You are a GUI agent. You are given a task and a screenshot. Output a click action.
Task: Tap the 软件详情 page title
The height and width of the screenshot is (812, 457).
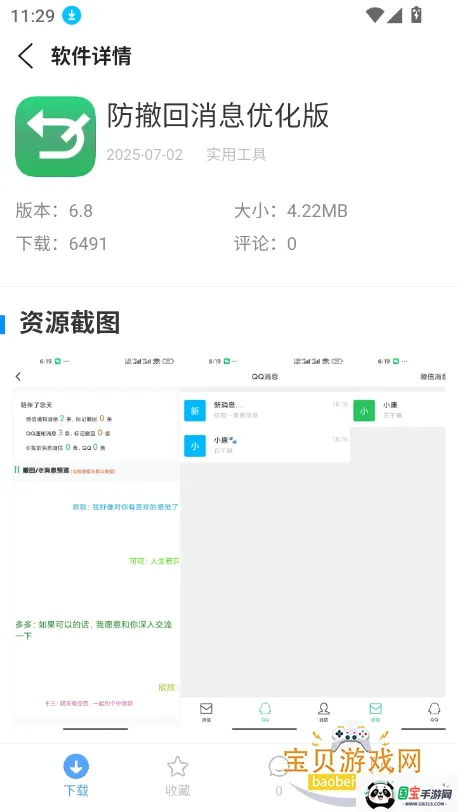[x=91, y=56]
